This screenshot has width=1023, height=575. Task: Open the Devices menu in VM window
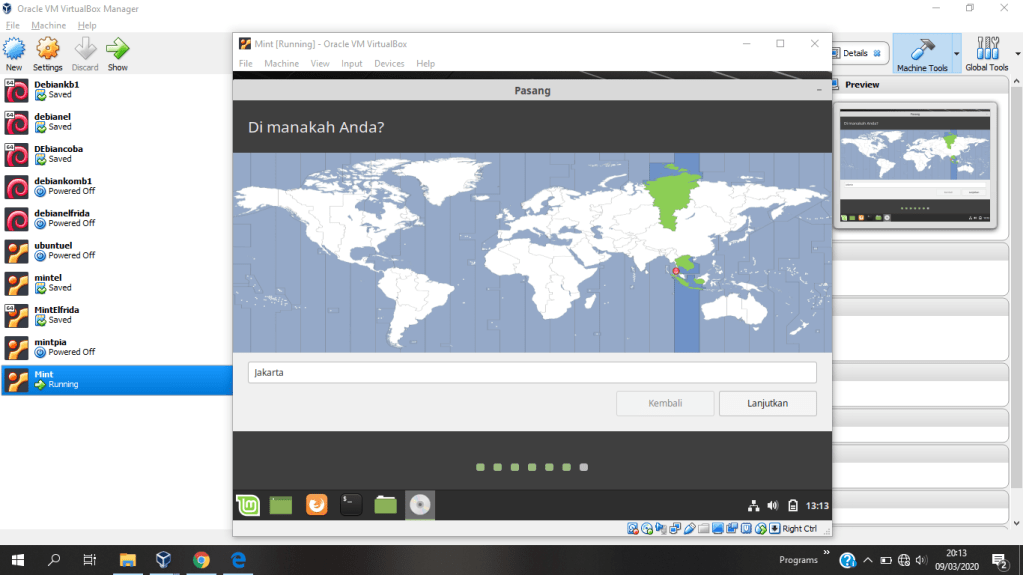tap(389, 63)
